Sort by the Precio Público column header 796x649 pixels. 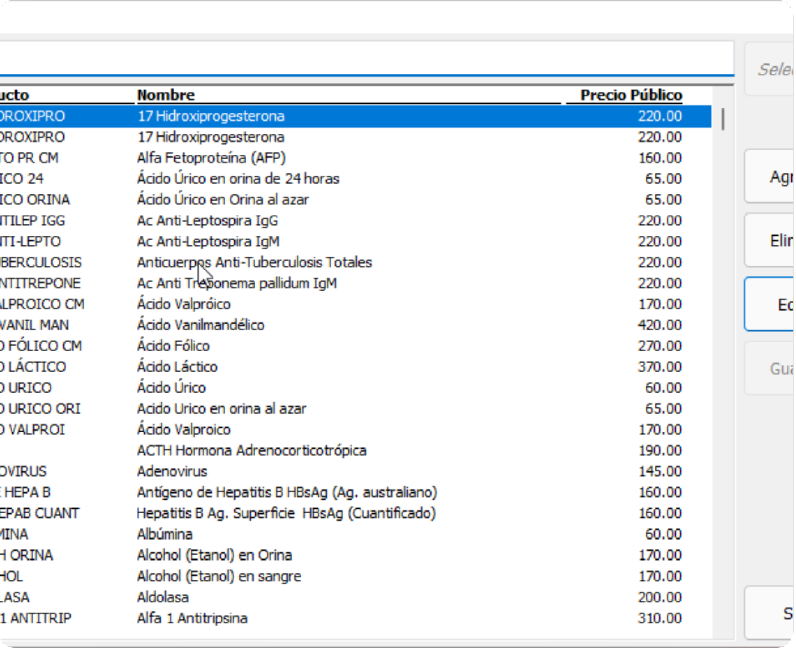[631, 95]
